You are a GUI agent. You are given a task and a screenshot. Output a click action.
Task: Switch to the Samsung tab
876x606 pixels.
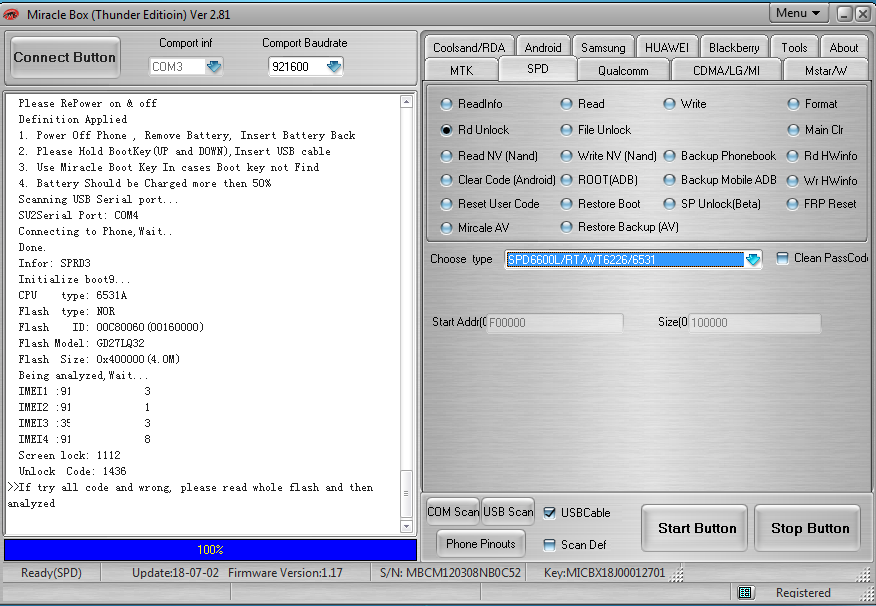603,47
